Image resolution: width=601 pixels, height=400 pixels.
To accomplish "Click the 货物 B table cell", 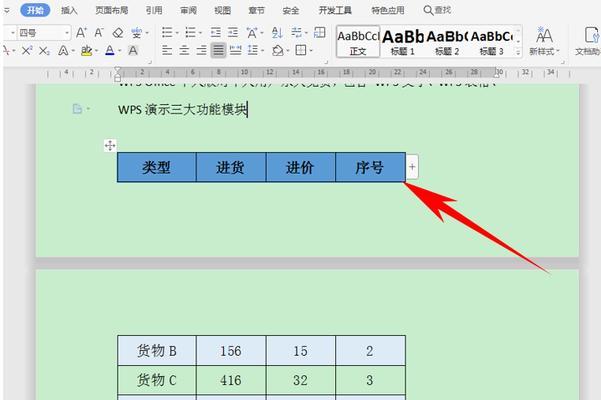I will [156, 351].
